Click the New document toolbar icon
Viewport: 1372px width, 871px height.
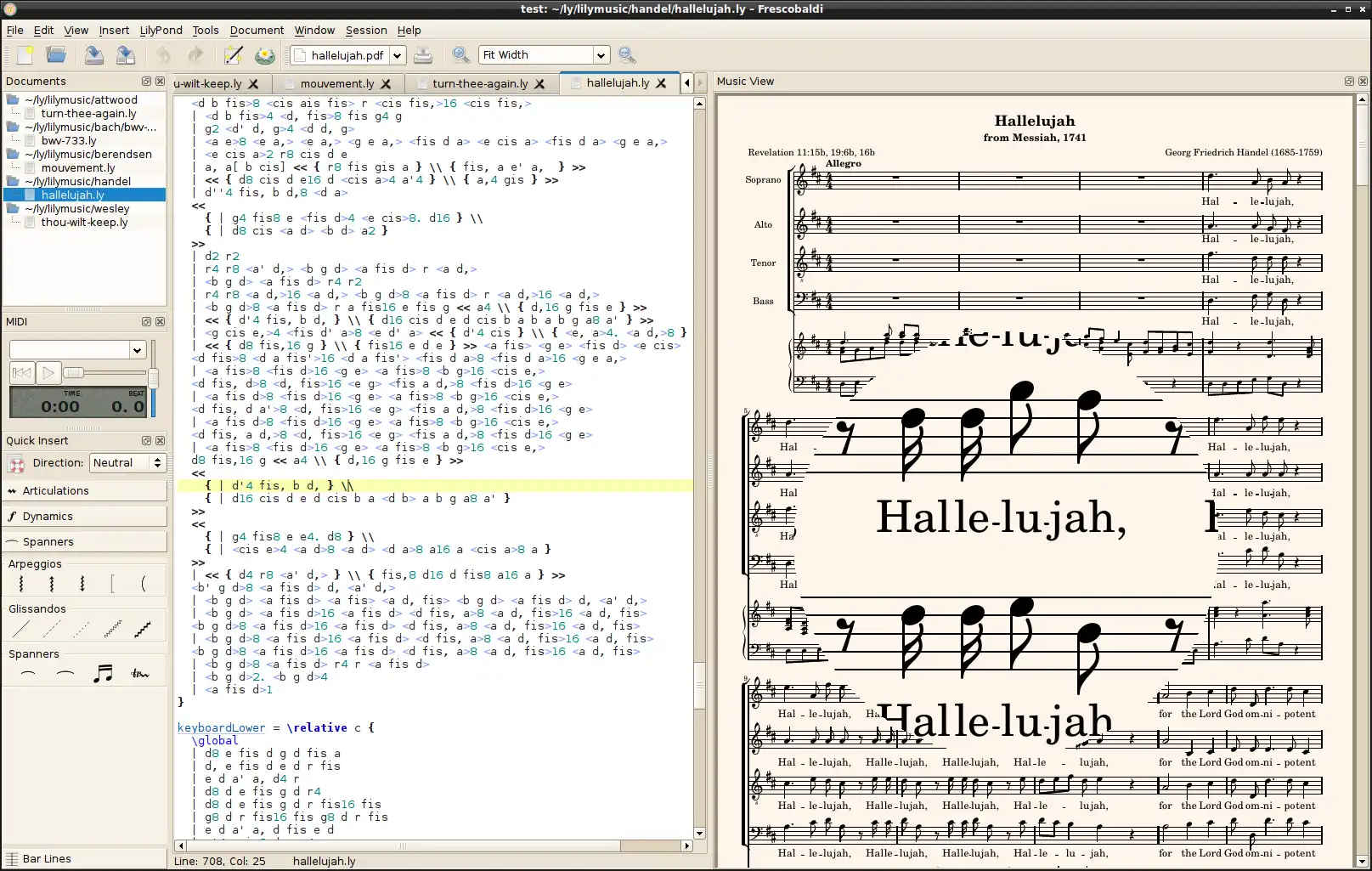pyautogui.click(x=25, y=55)
